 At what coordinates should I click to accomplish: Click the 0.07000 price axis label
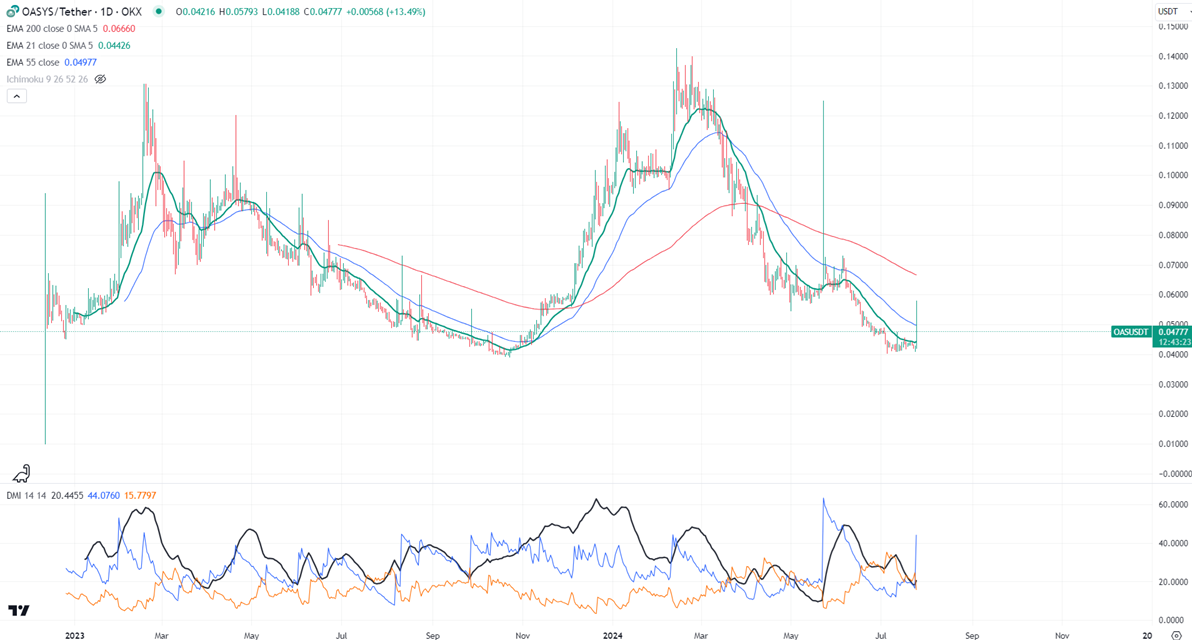coord(1173,265)
